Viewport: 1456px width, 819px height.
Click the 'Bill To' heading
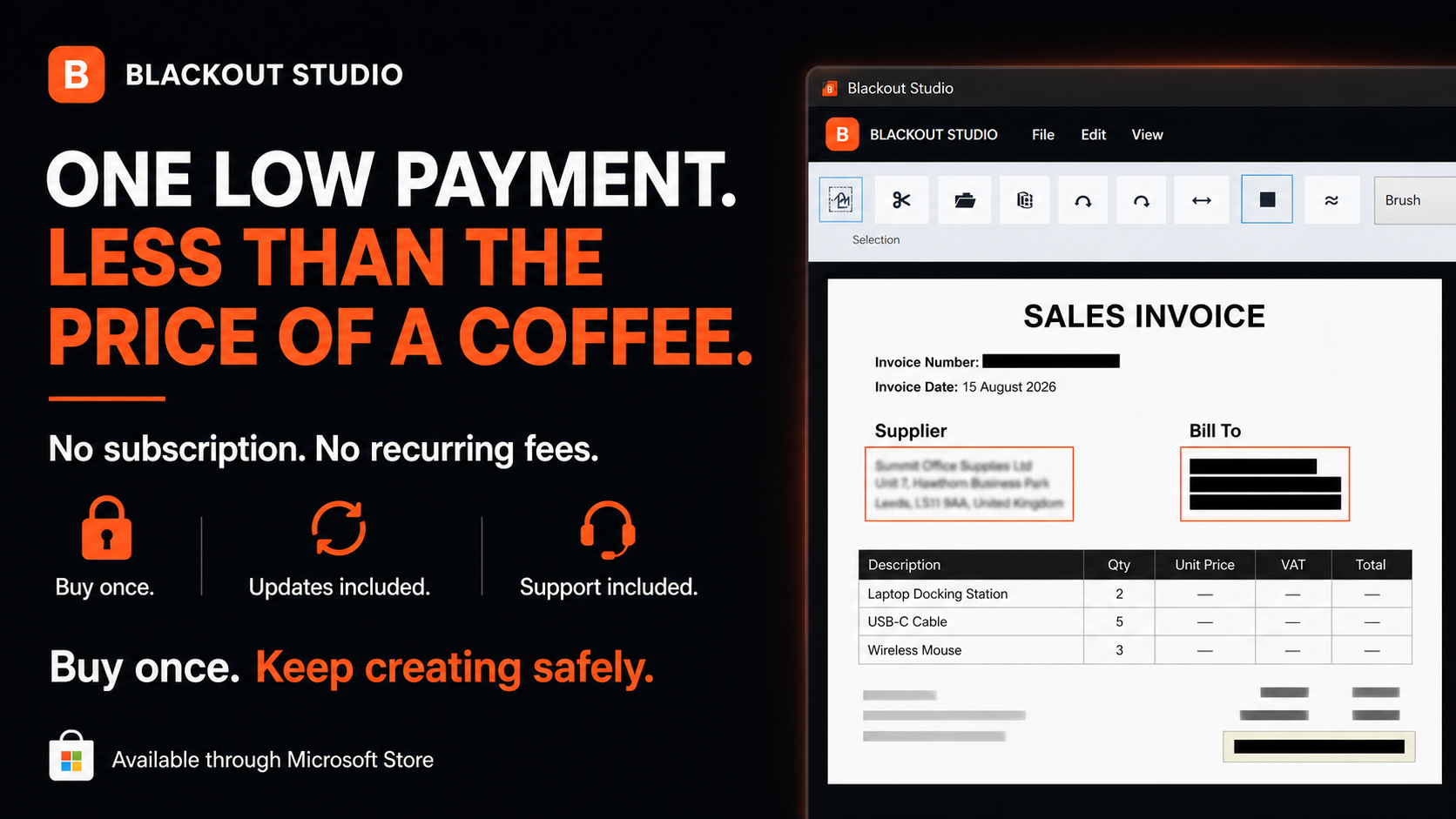1215,431
